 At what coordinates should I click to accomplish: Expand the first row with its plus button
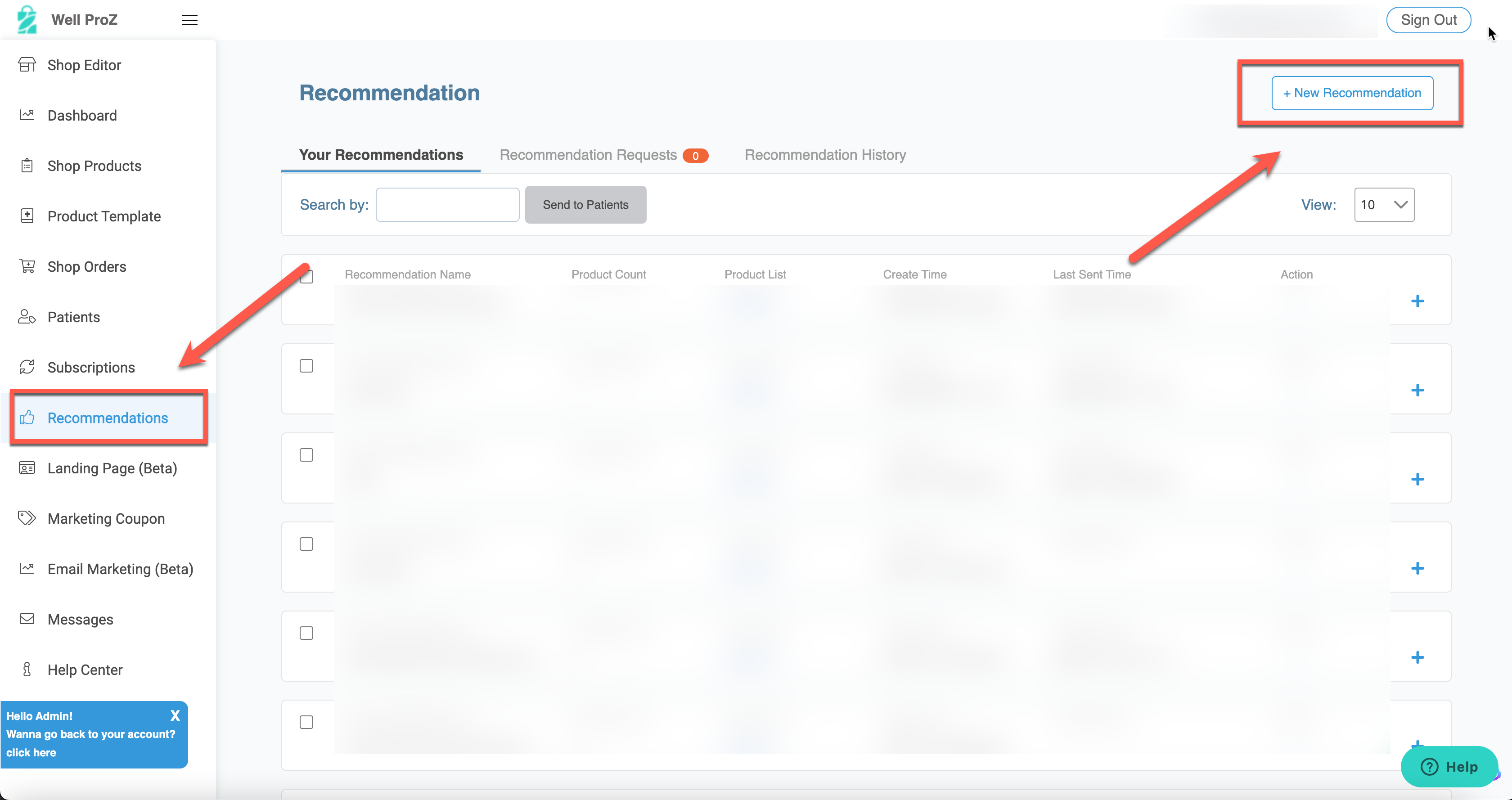[1418, 301]
